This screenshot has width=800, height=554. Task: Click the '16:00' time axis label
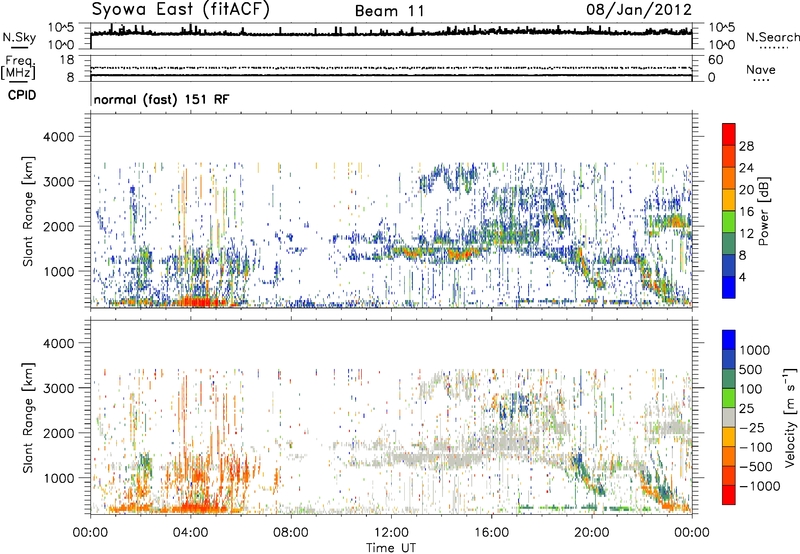492,533
